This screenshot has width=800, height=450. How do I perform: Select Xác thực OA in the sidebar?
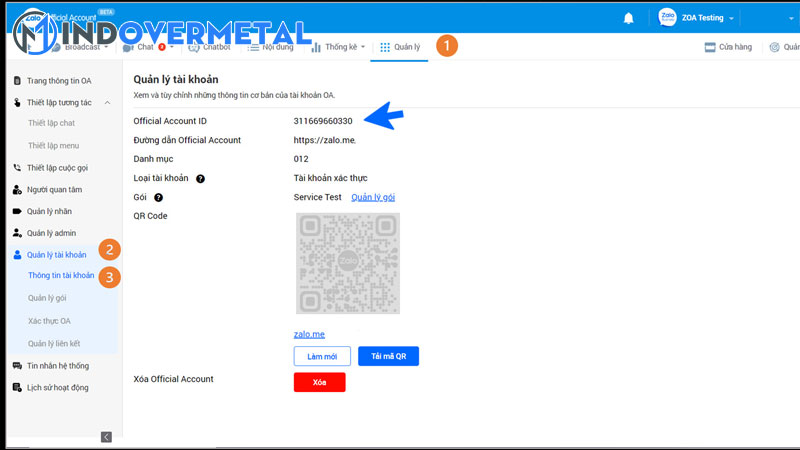tap(50, 321)
